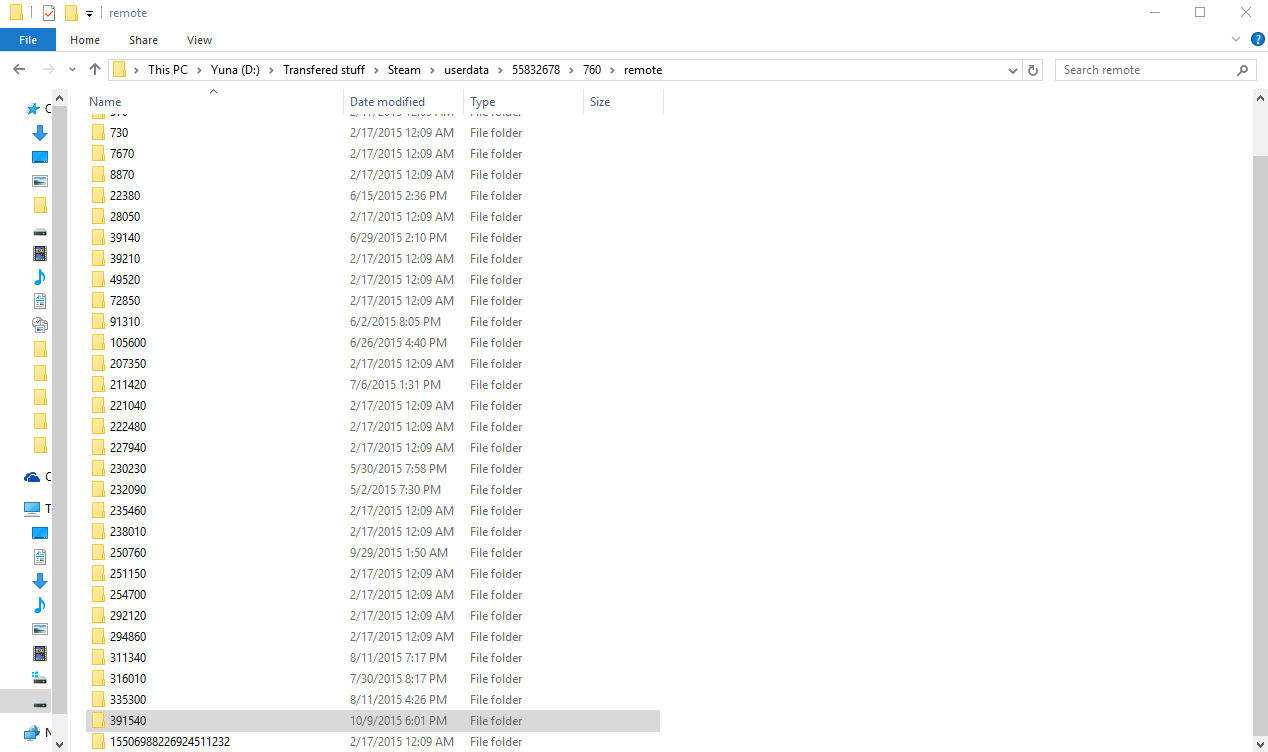Go up one folder level with the Up arrow
1268x752 pixels.
coord(95,70)
